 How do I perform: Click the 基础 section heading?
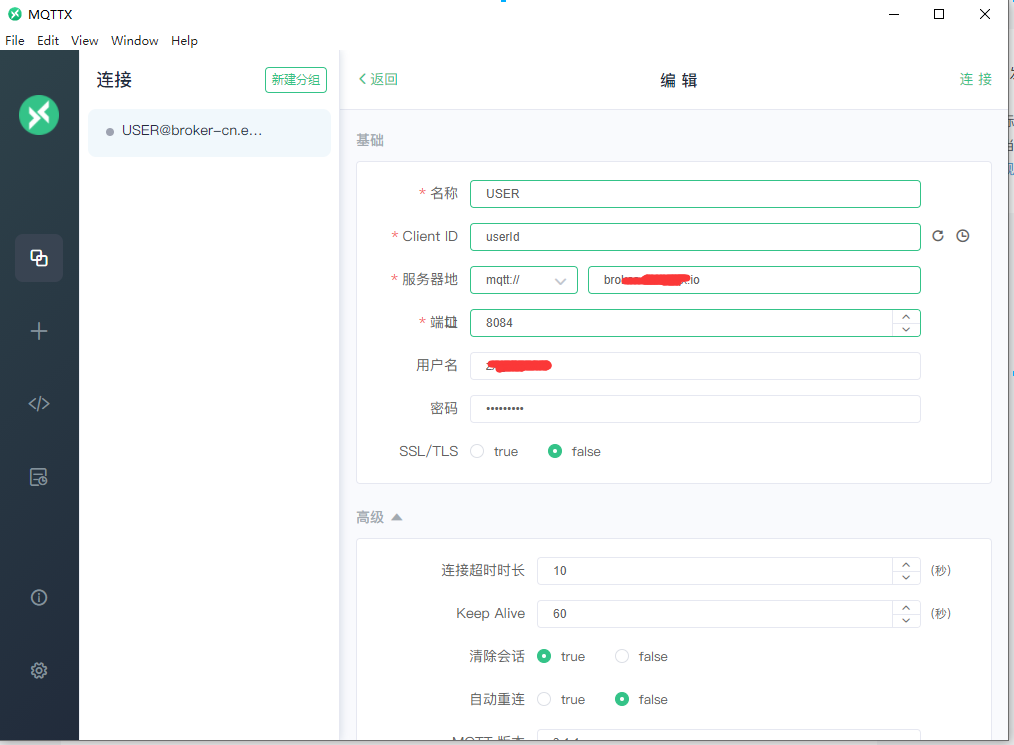coord(370,140)
